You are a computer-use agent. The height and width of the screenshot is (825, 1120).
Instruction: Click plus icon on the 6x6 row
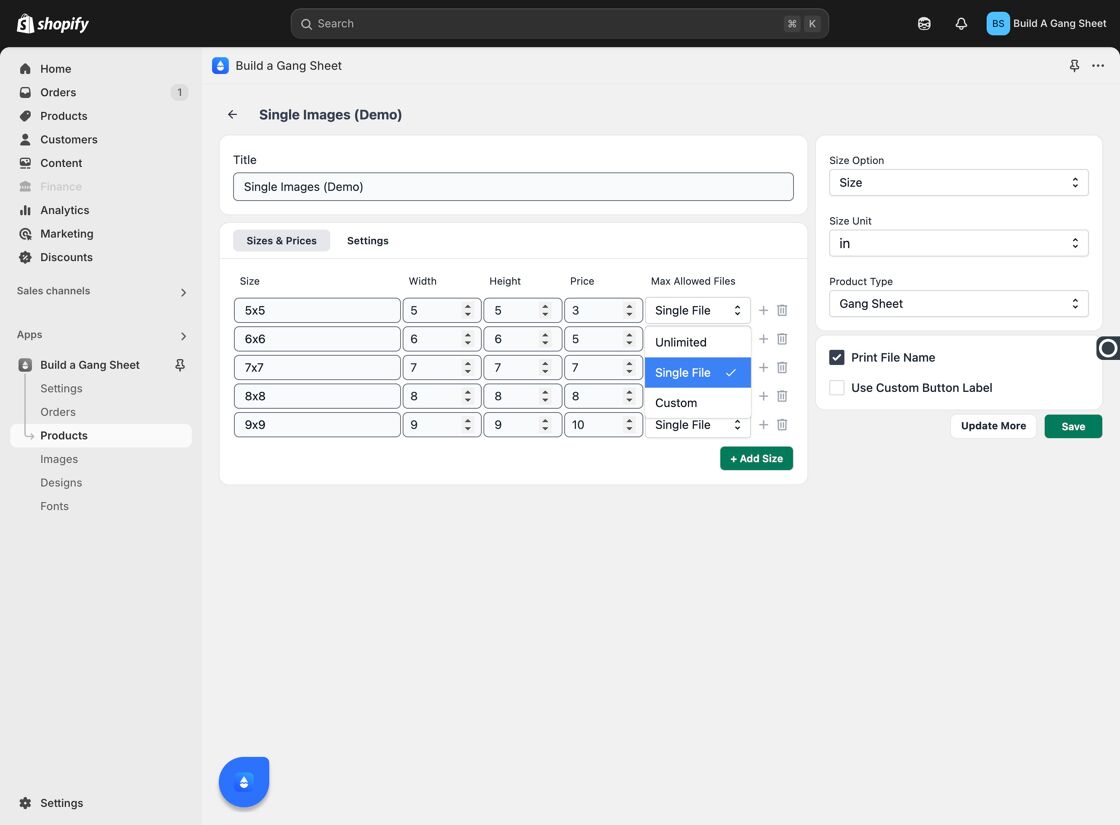763,339
